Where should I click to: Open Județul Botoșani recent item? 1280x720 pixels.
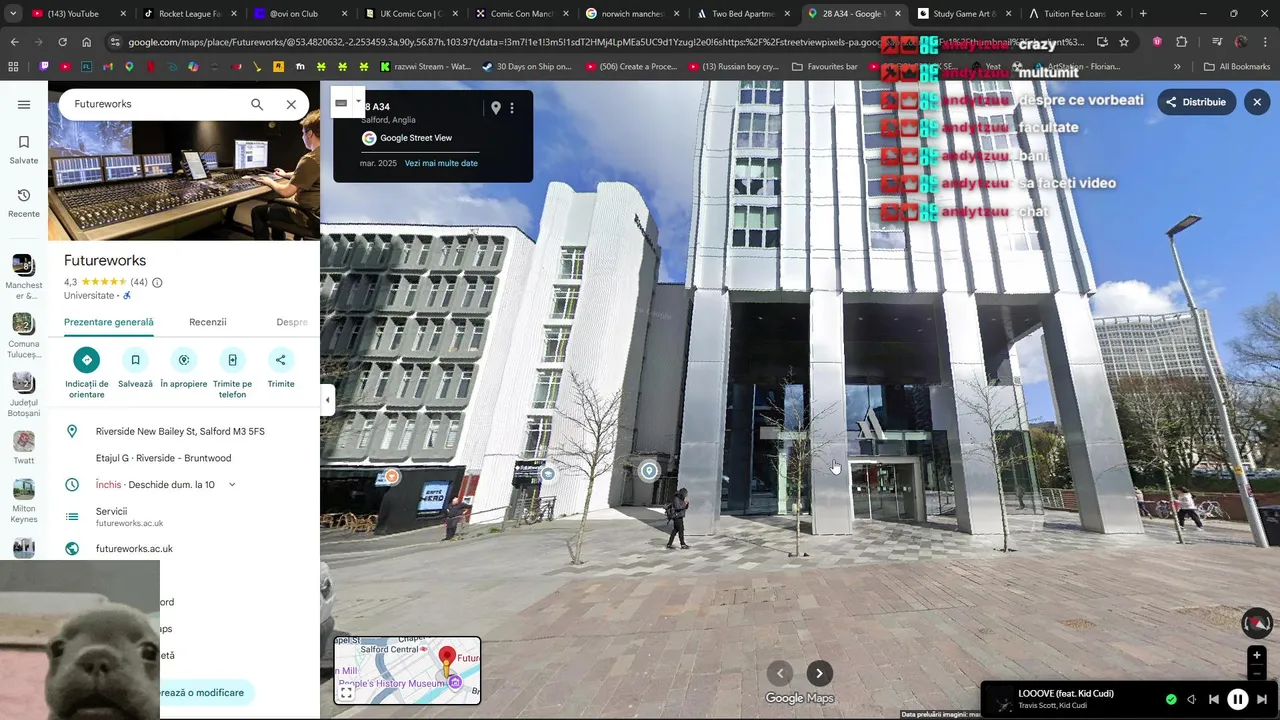24,395
